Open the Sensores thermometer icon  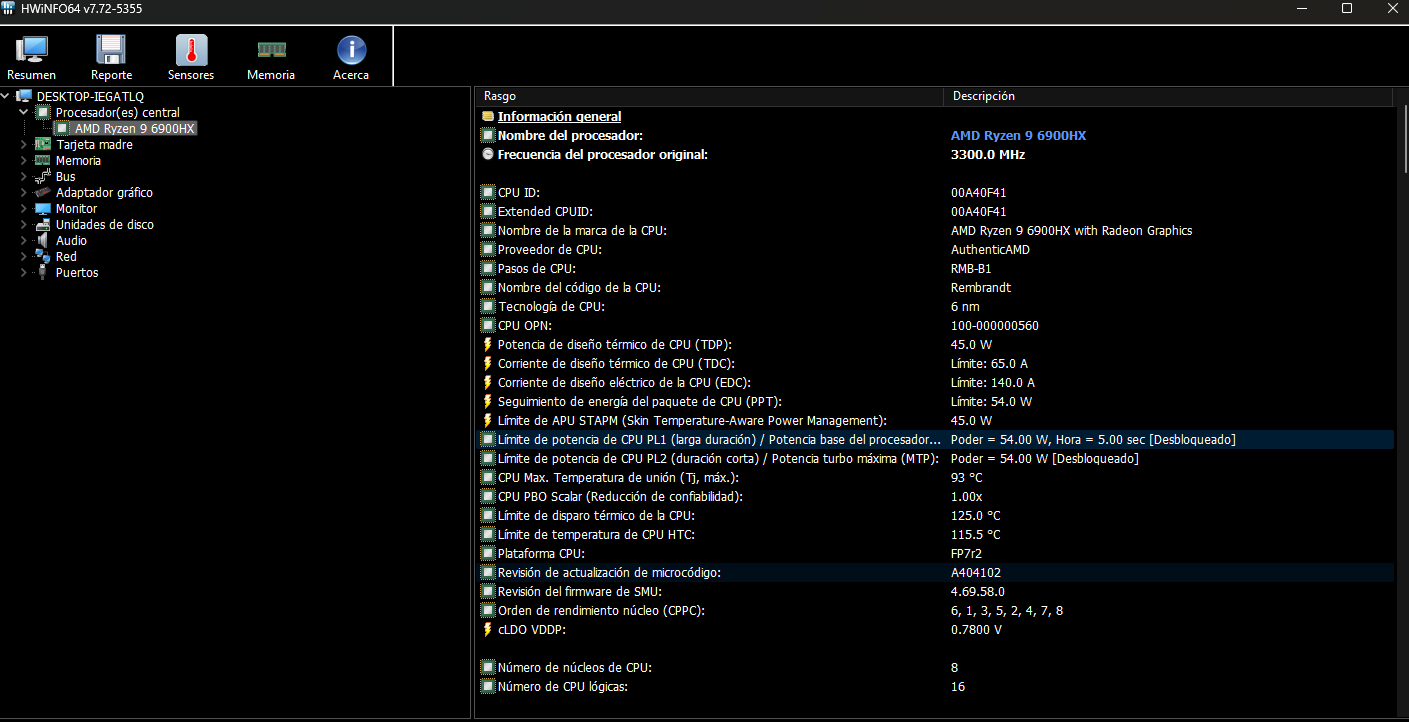tap(191, 49)
